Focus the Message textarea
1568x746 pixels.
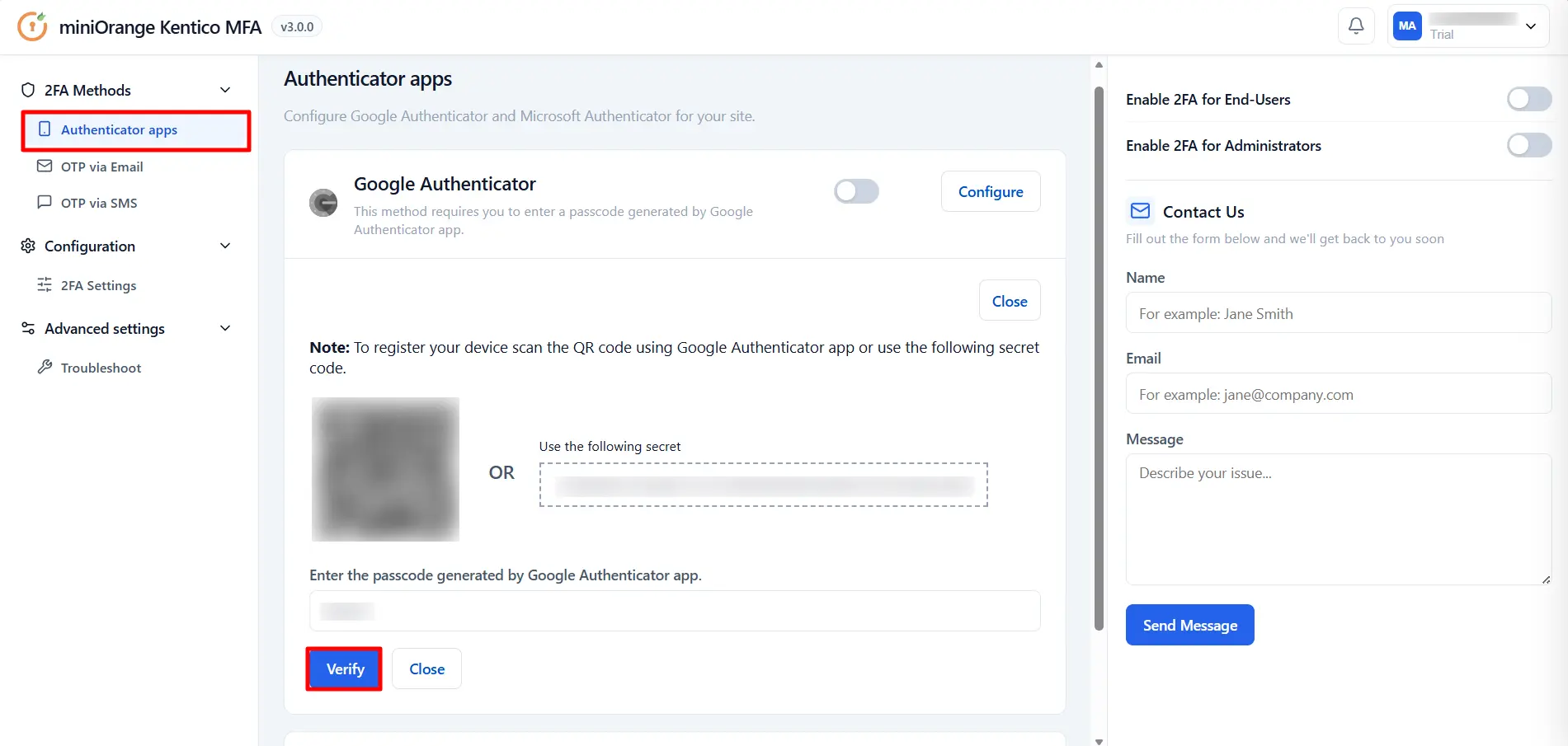pyautogui.click(x=1339, y=519)
